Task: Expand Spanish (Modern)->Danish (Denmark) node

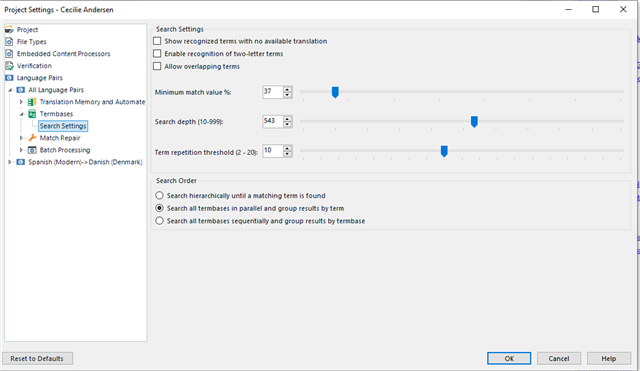Action: click(x=10, y=162)
